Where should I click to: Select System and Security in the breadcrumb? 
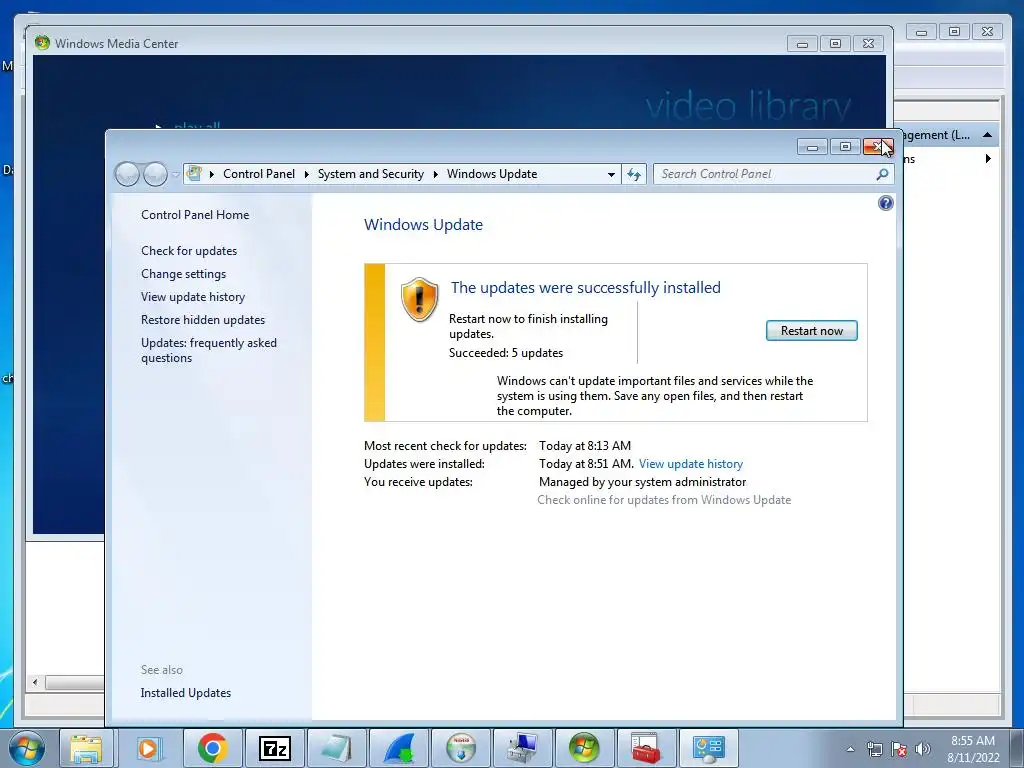370,174
